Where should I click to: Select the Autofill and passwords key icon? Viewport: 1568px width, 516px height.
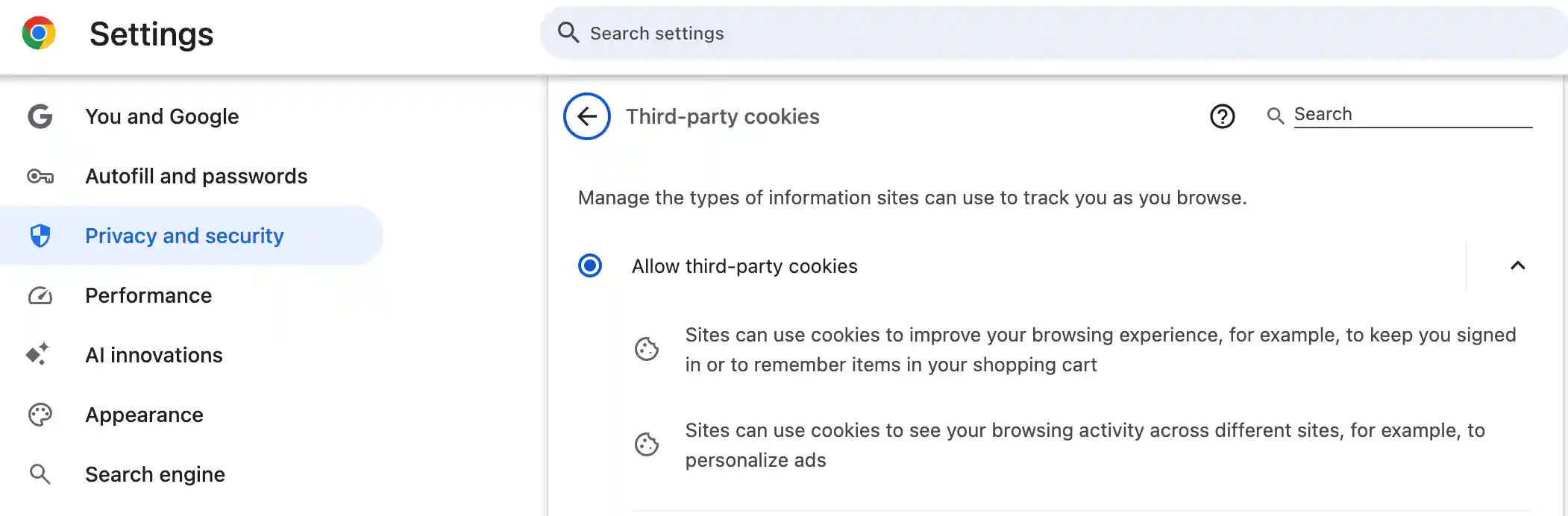(x=41, y=176)
